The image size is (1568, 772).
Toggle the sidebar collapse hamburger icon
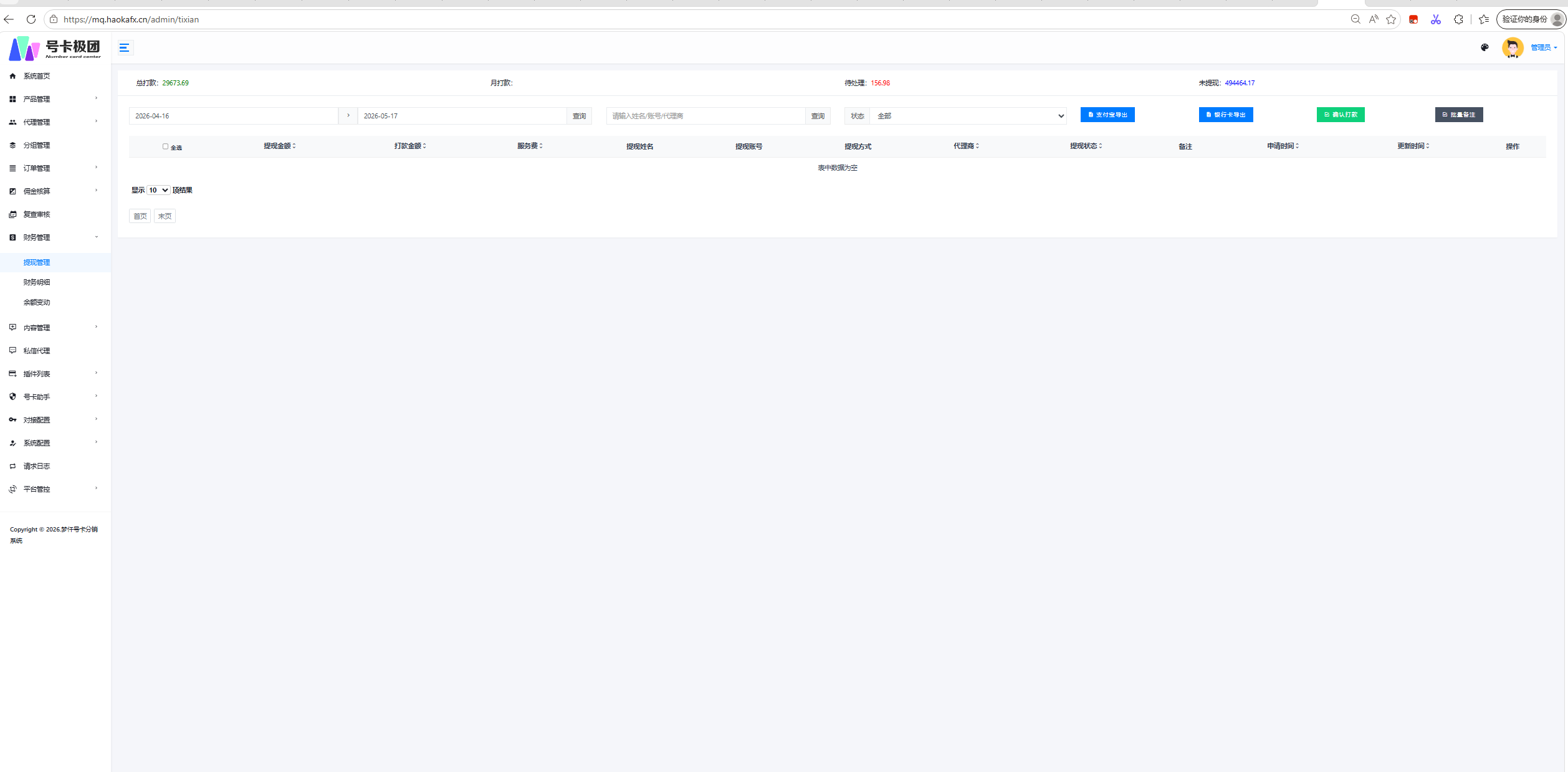click(x=125, y=47)
